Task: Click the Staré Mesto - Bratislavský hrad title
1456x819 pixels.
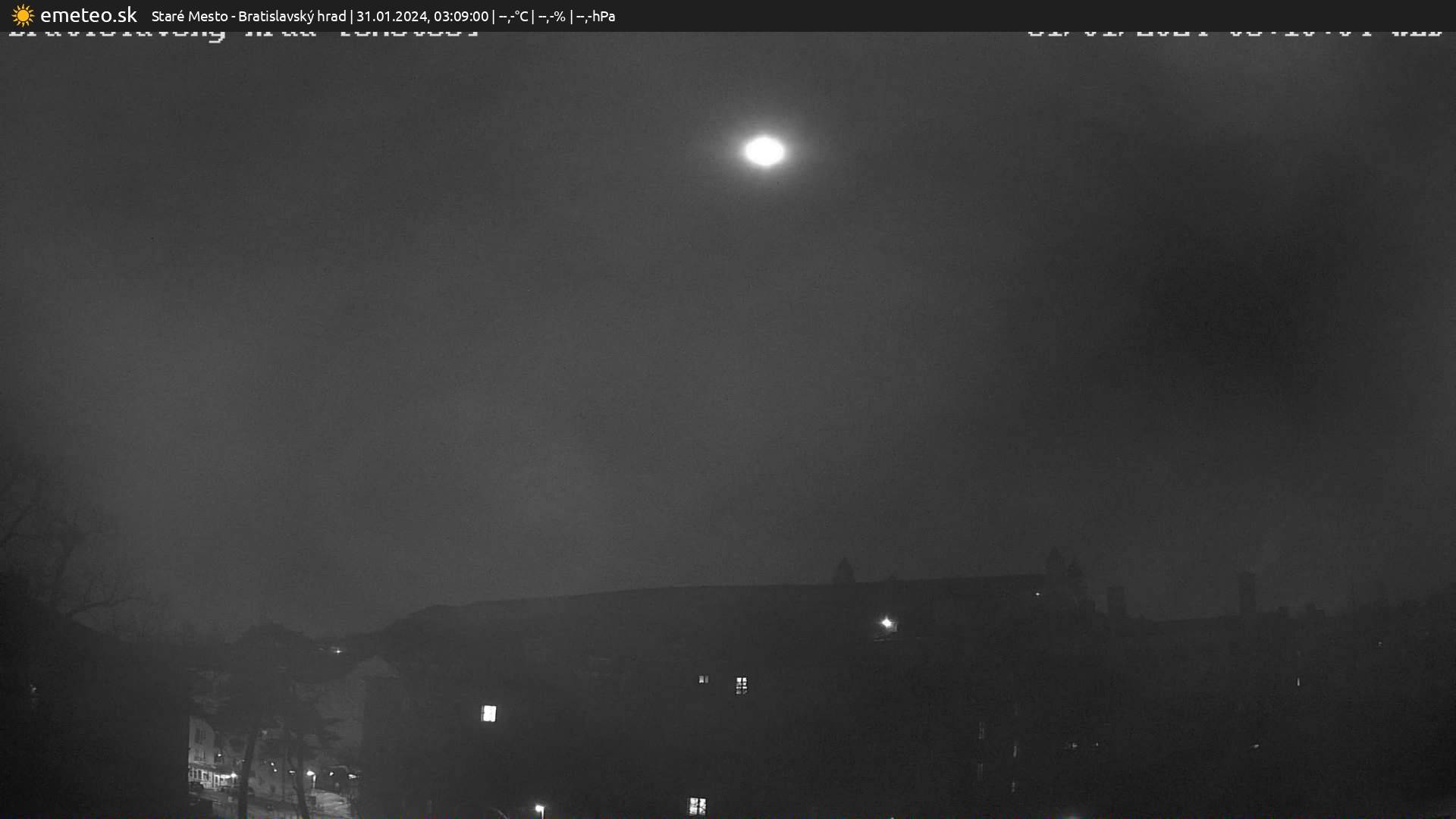Action: pos(248,16)
